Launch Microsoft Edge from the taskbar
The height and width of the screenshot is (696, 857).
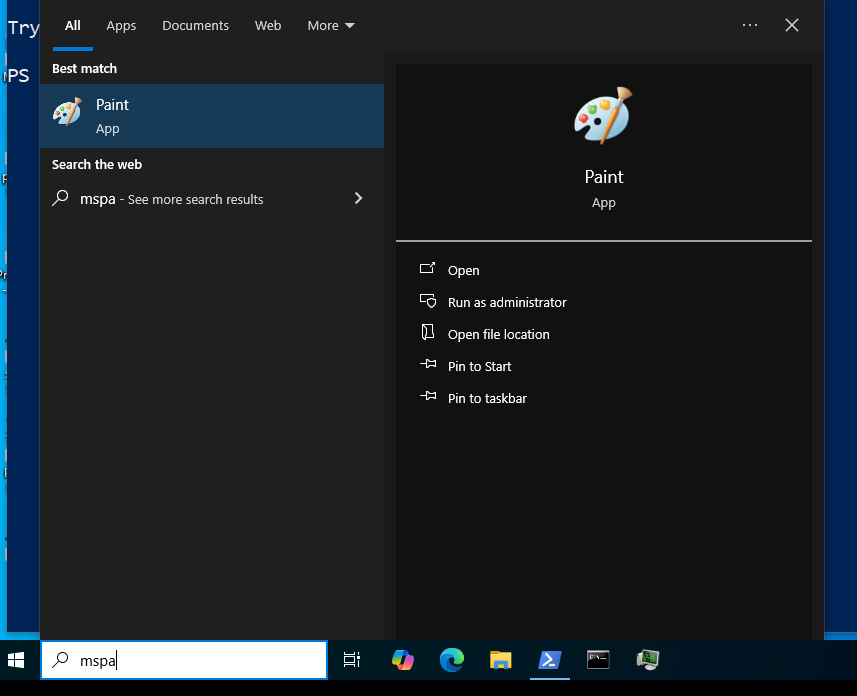[452, 660]
